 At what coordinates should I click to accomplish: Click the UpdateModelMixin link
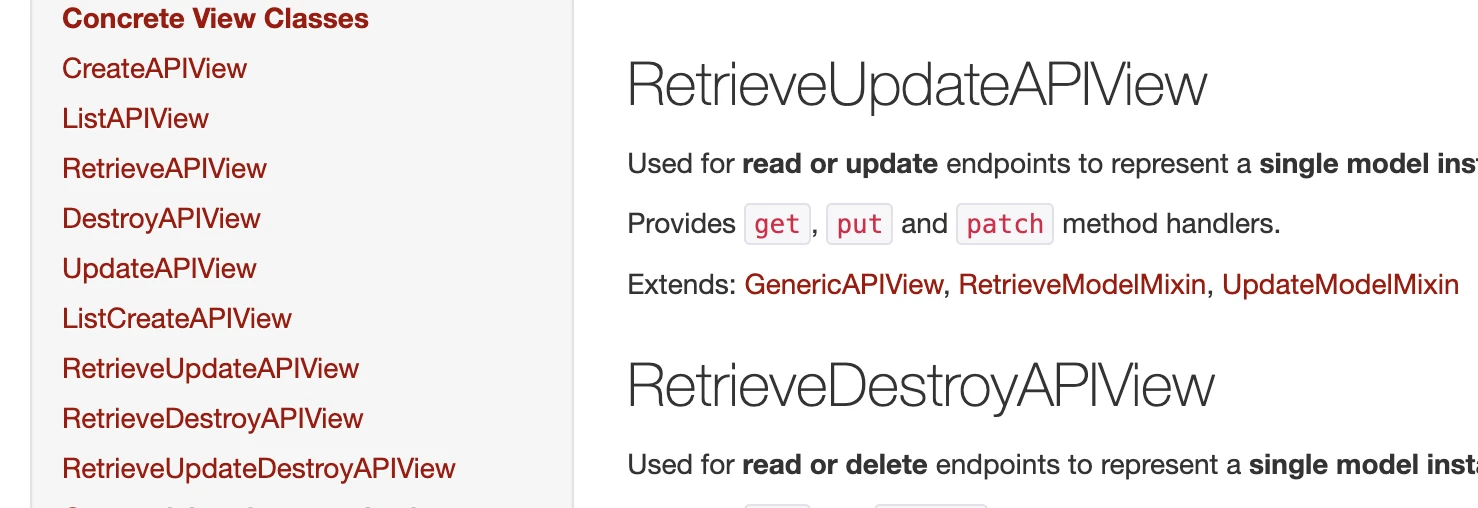[1340, 285]
